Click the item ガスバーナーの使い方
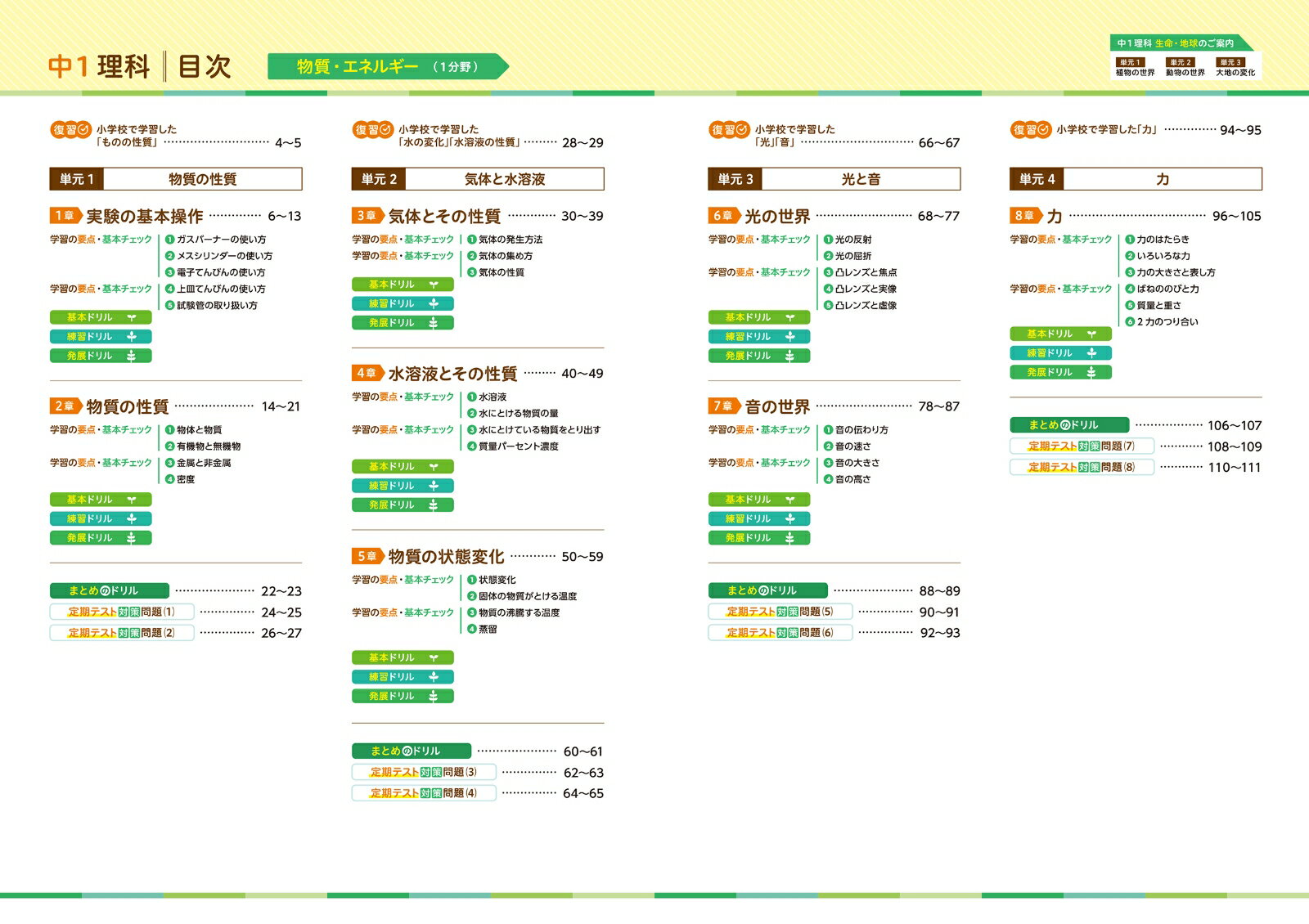This screenshot has height=924, width=1309. 215,240
